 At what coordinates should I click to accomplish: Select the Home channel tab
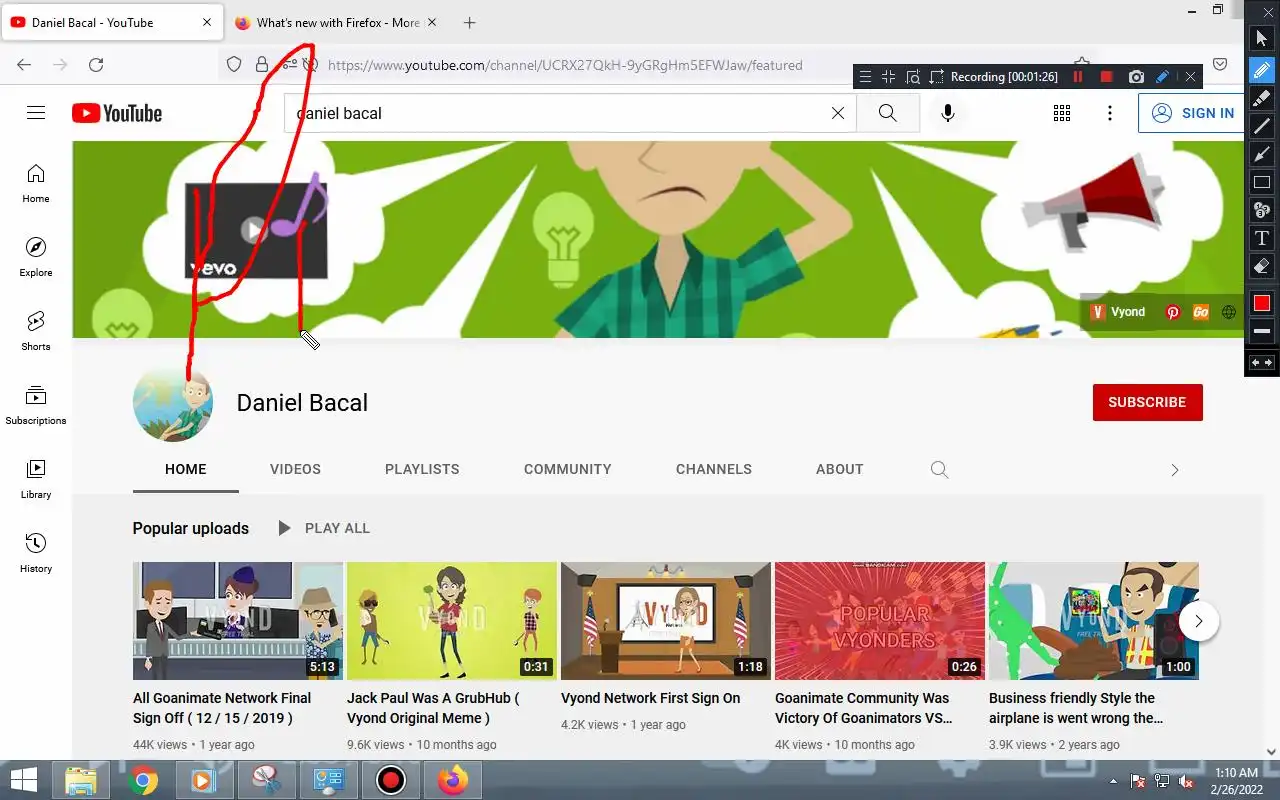pos(185,469)
